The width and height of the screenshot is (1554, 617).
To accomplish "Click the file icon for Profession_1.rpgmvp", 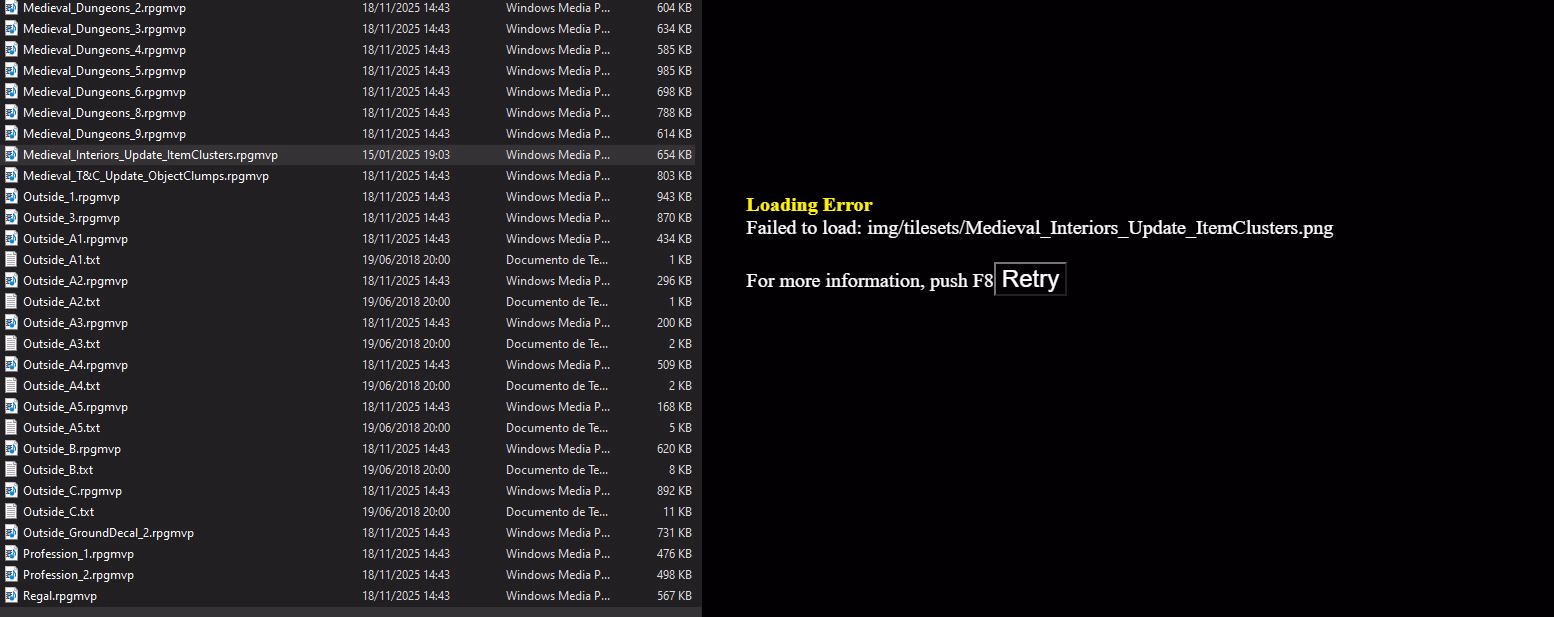I will coord(12,554).
